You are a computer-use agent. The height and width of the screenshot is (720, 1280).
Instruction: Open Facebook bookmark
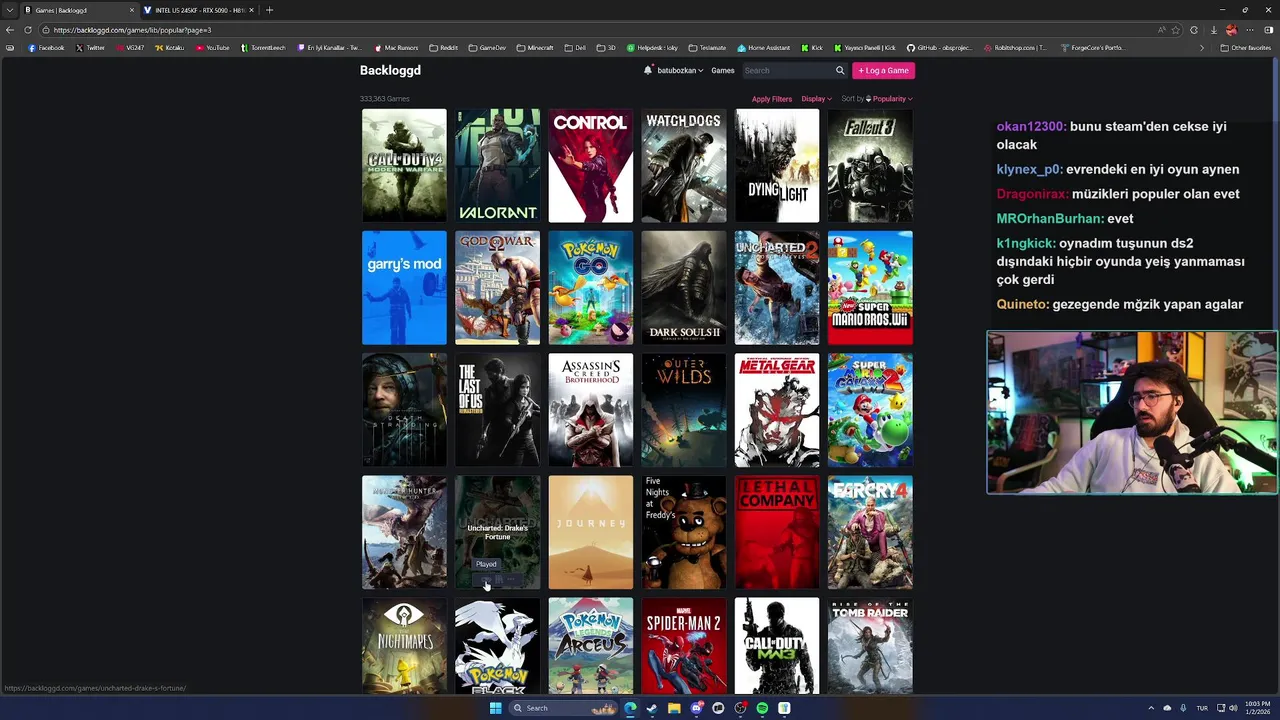coord(46,47)
